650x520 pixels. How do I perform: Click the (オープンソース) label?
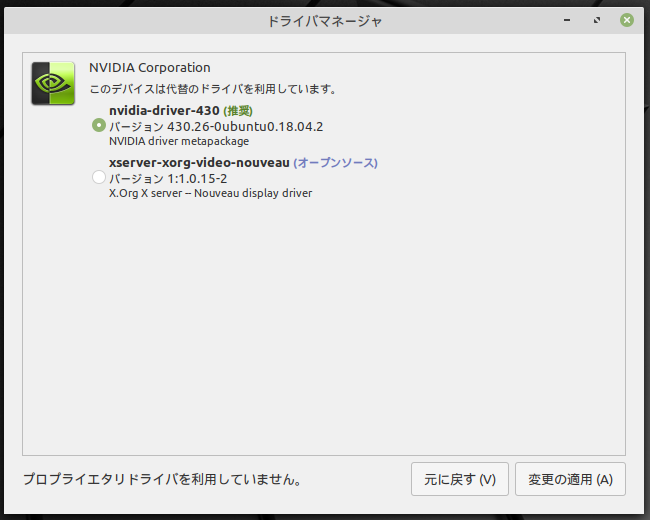335,163
